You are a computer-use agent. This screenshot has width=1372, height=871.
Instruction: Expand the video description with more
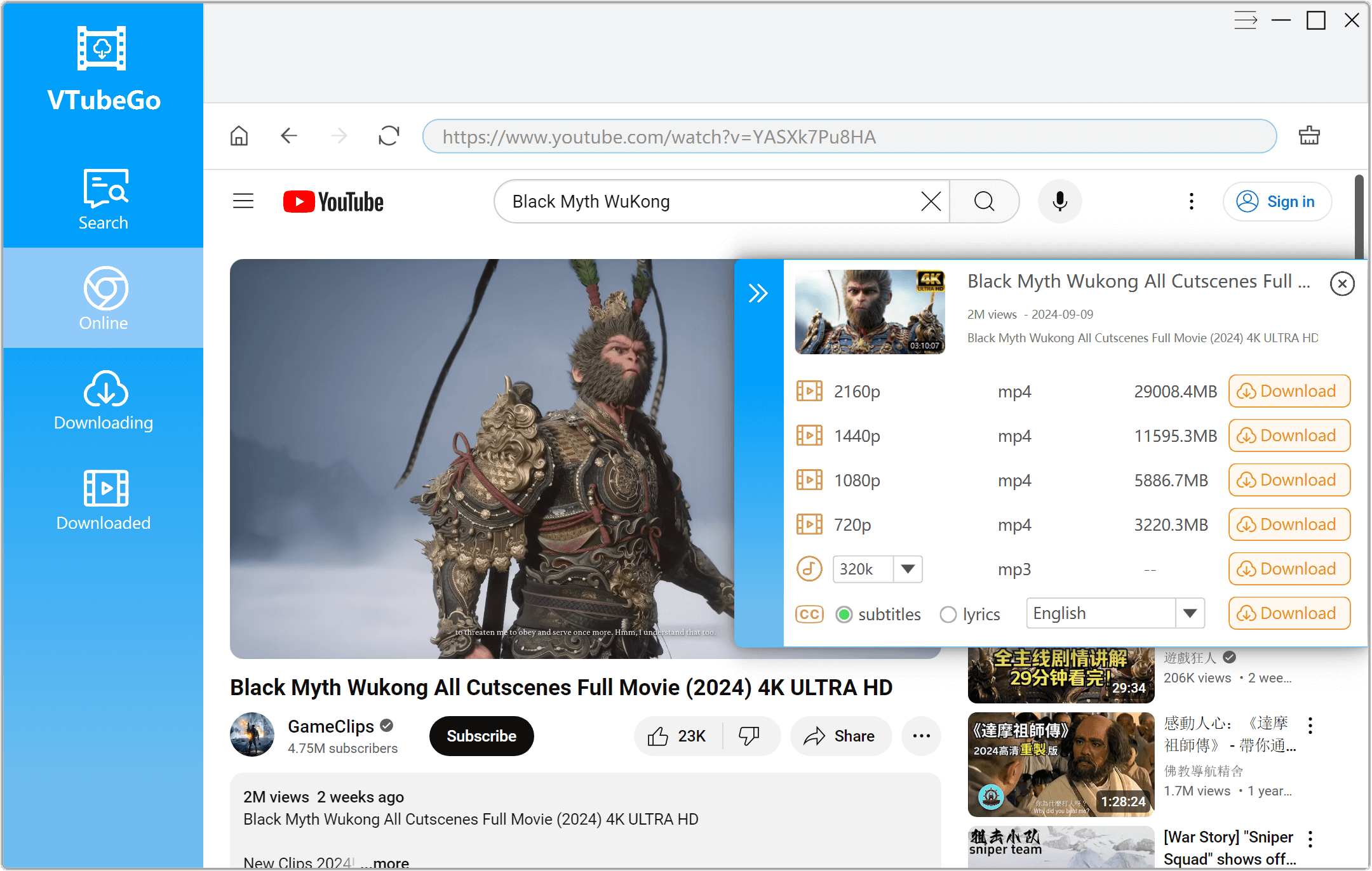coord(389,861)
